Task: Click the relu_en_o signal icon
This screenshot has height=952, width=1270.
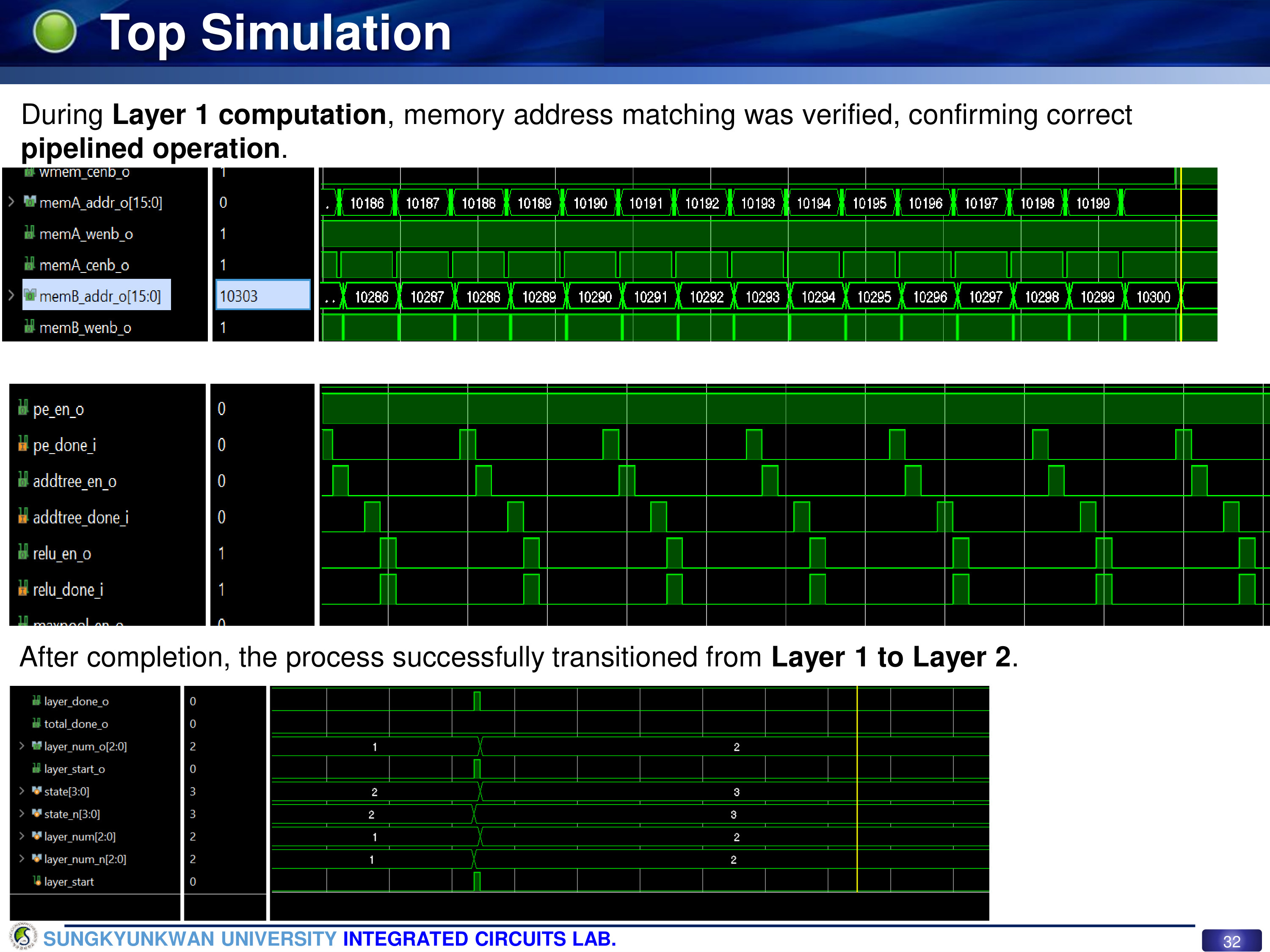Action: pyautogui.click(x=23, y=551)
